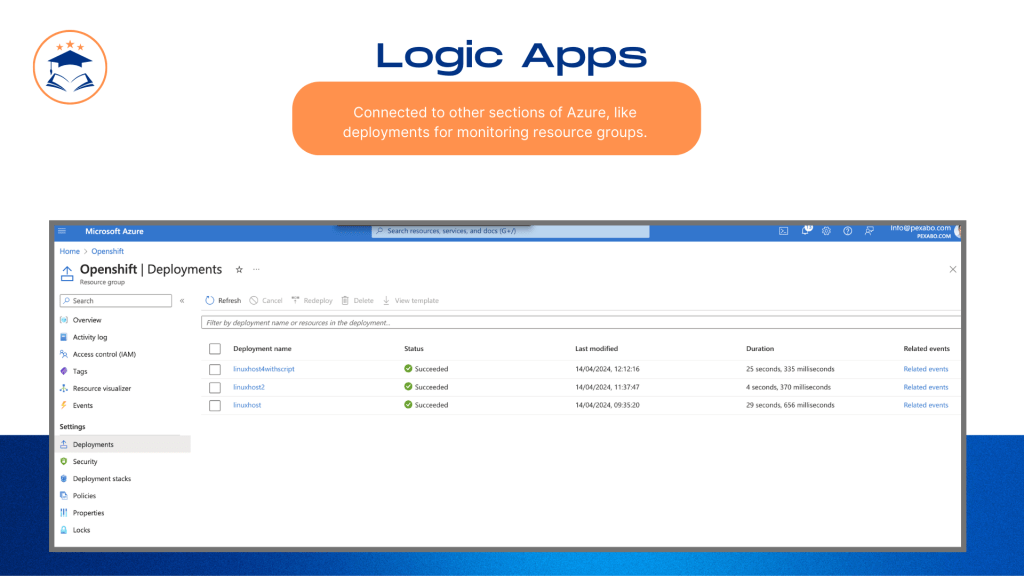The width and height of the screenshot is (1024, 576).
Task: Pin Openshift Deployments with the star icon
Action: pos(239,270)
